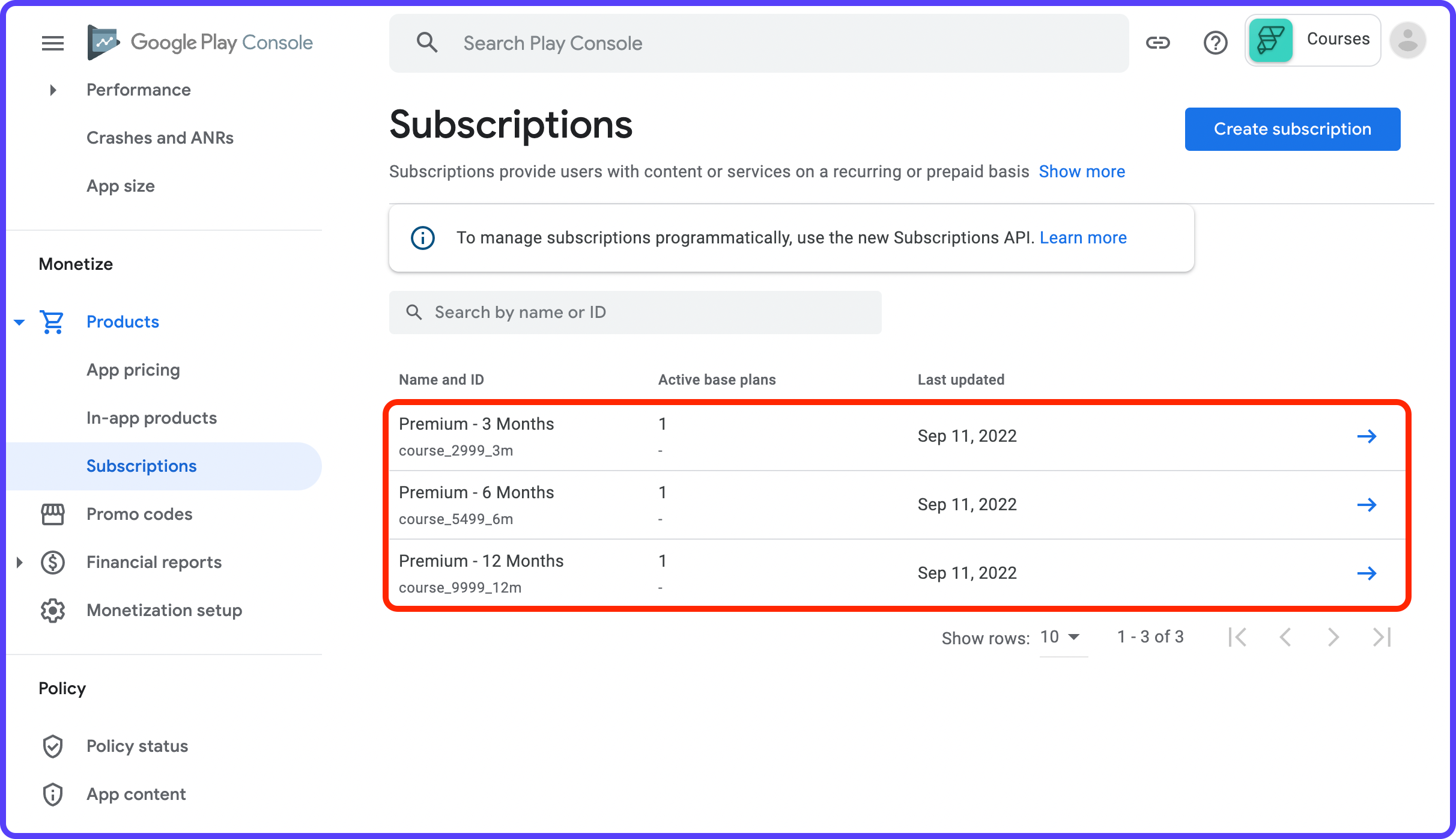This screenshot has width=1456, height=839.
Task: Select Subscriptions in the sidebar
Action: click(141, 466)
